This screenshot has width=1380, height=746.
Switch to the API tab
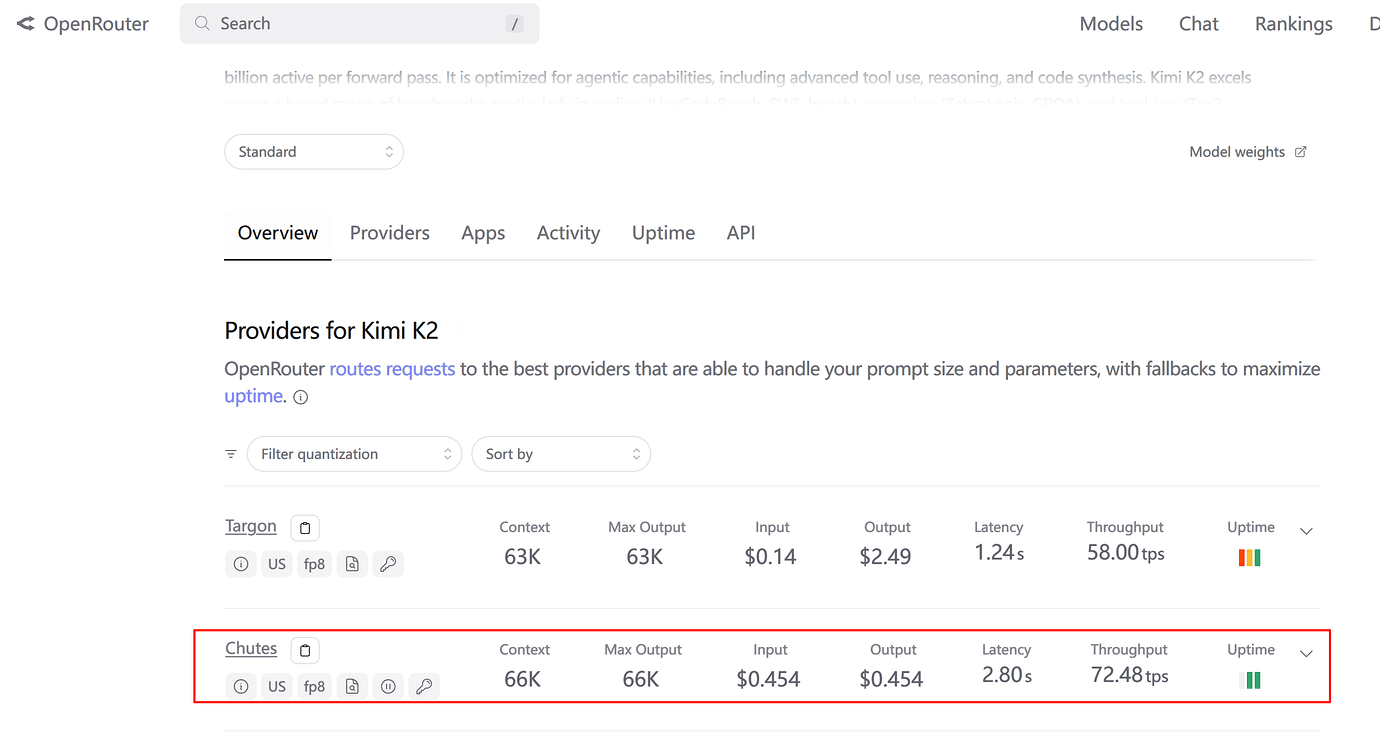(x=741, y=233)
